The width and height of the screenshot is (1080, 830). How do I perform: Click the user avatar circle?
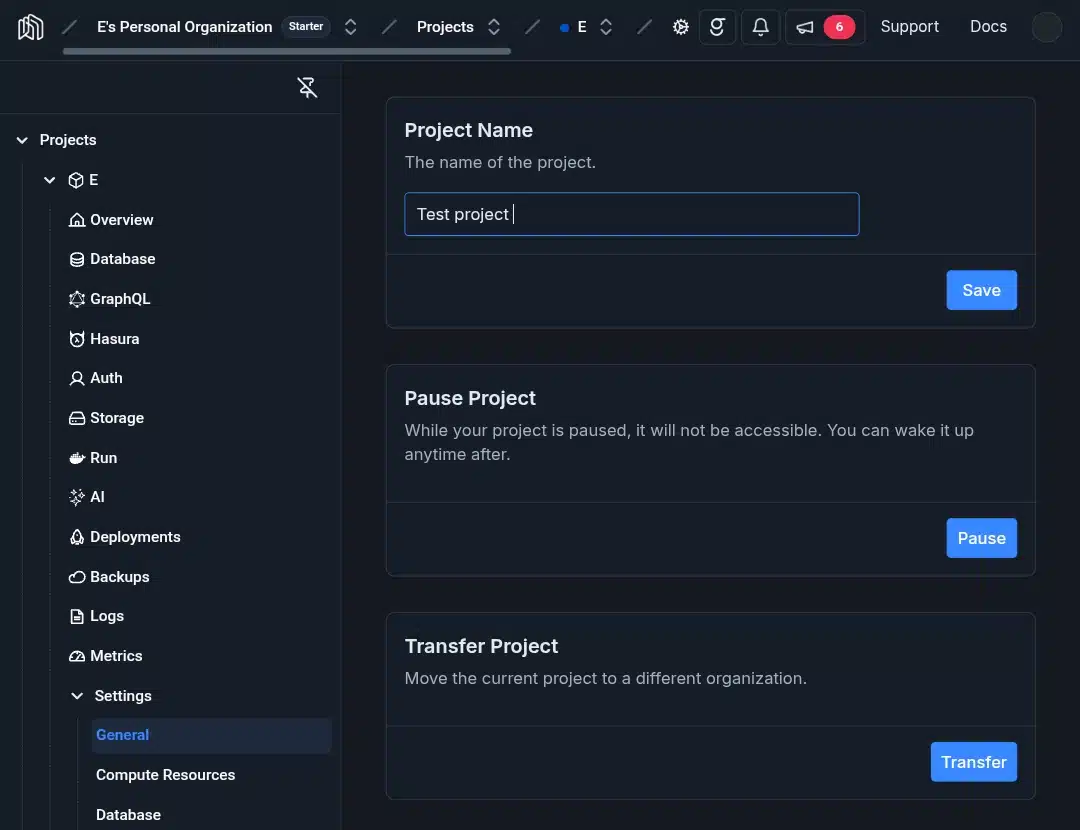click(1046, 27)
